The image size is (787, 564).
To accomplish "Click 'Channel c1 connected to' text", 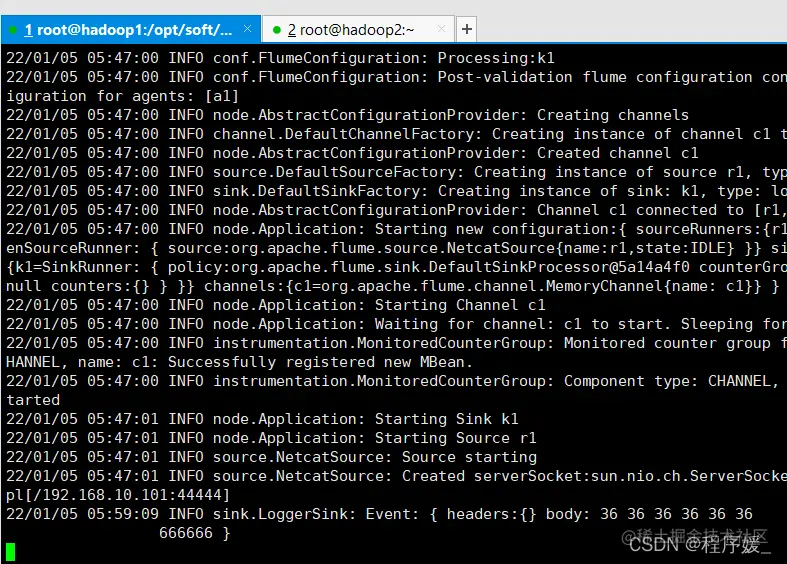I will click(640, 211).
